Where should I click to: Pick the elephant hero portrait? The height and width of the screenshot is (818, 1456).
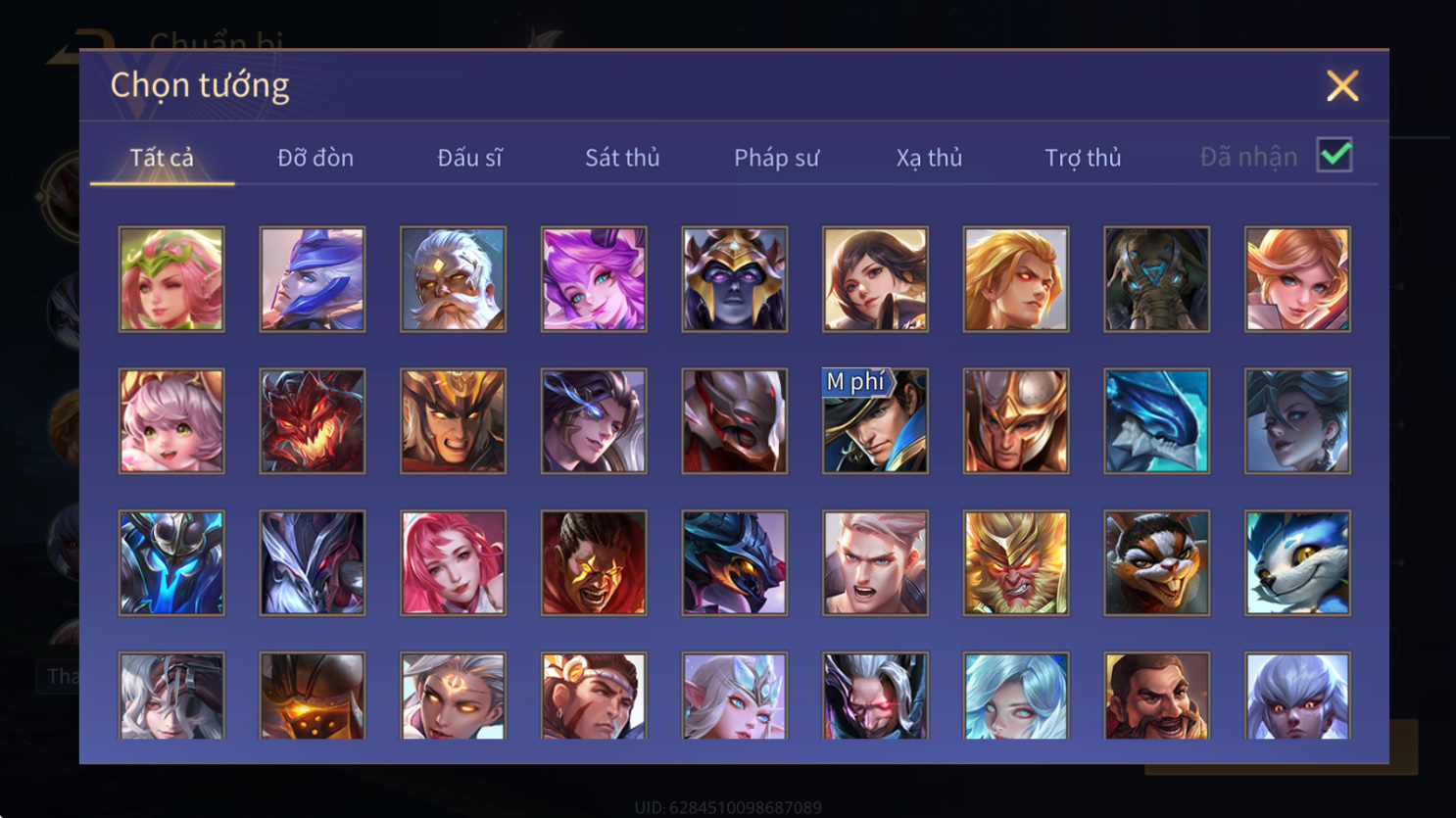click(1156, 279)
